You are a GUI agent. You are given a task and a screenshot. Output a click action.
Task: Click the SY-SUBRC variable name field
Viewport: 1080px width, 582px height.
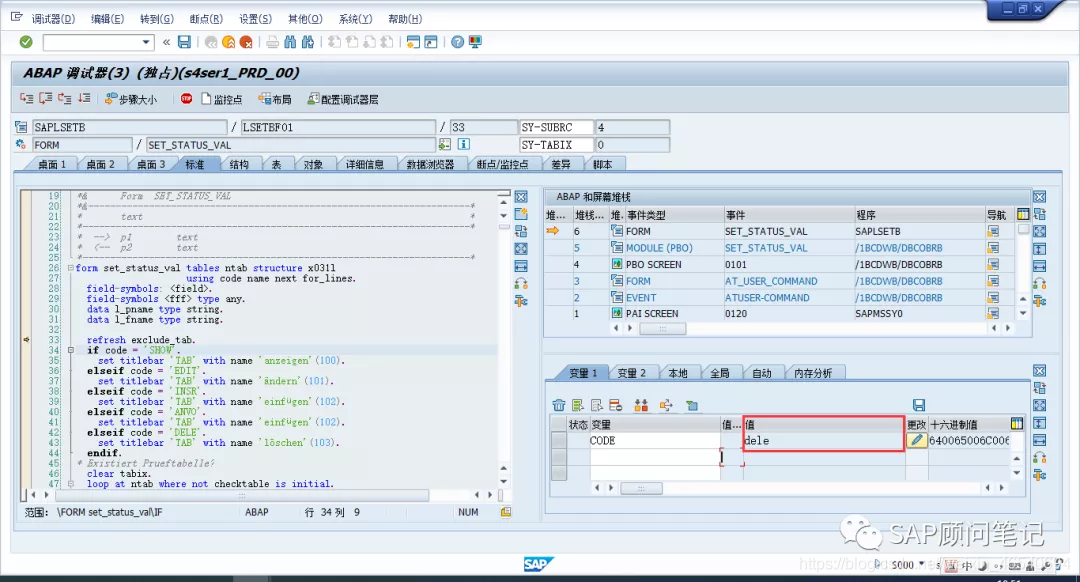pyautogui.click(x=556, y=127)
